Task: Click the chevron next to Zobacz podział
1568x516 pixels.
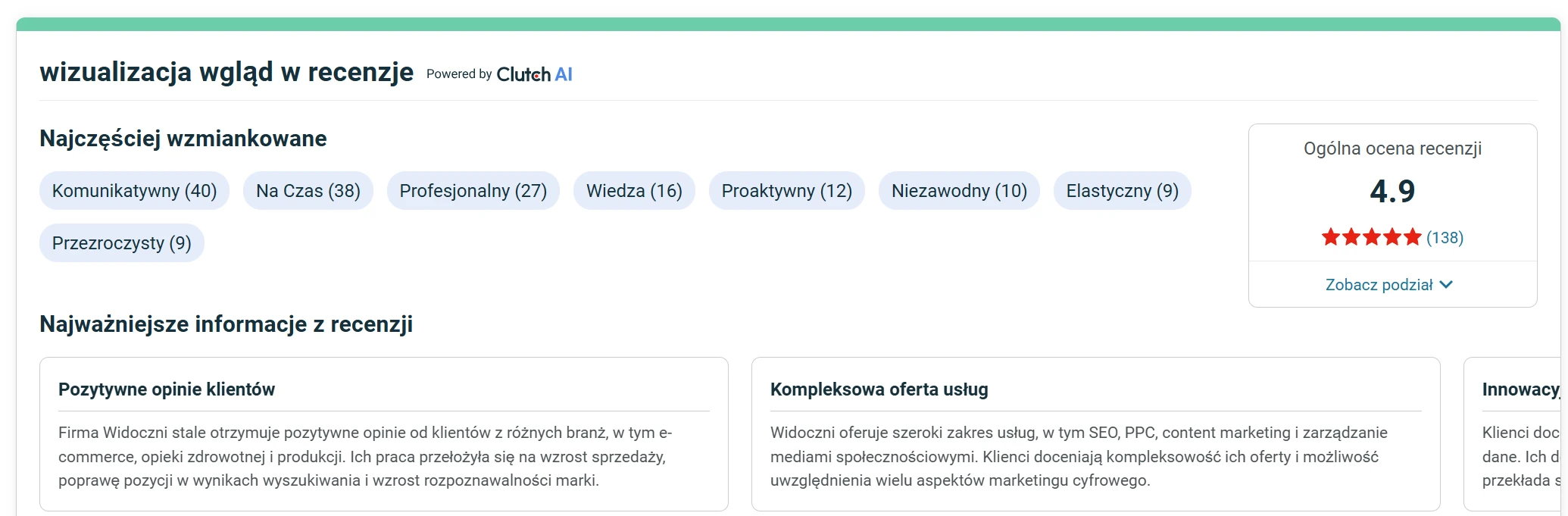Action: pos(1446,285)
